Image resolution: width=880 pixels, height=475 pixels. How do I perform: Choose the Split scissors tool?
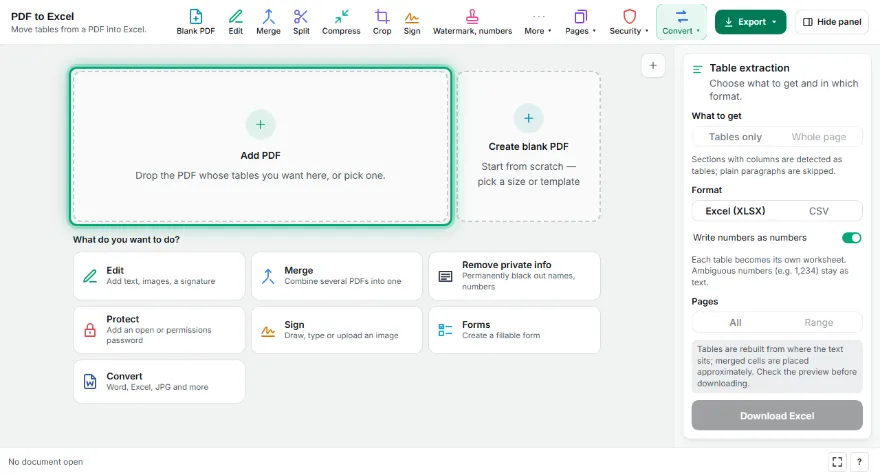(x=301, y=22)
